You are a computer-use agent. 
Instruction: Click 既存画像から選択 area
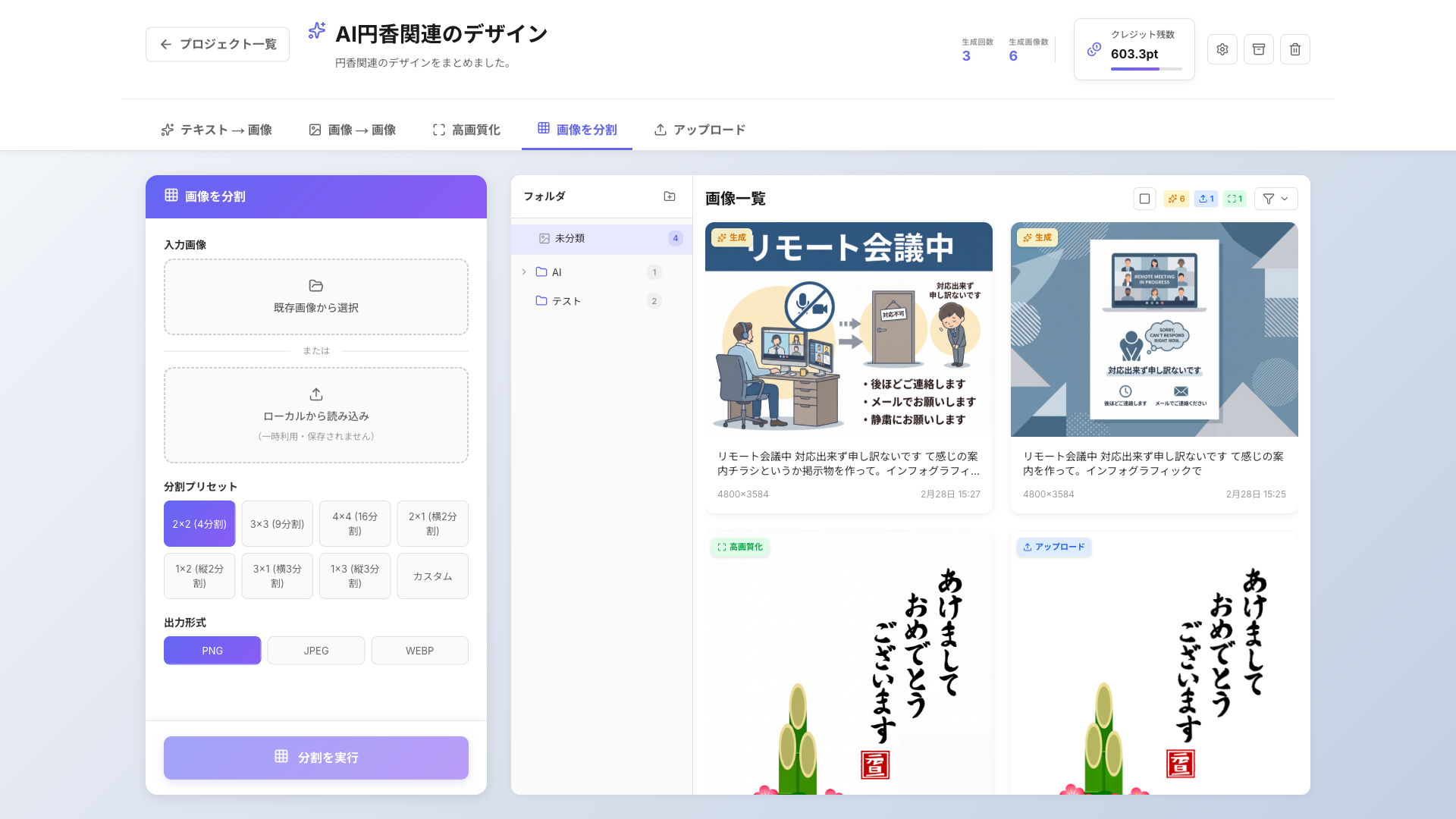(316, 297)
